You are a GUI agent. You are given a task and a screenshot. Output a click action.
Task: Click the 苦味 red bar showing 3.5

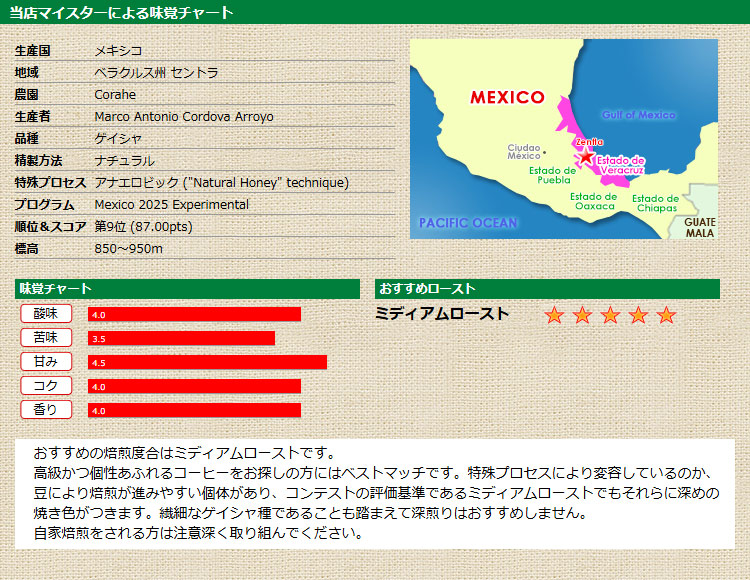pyautogui.click(x=181, y=338)
